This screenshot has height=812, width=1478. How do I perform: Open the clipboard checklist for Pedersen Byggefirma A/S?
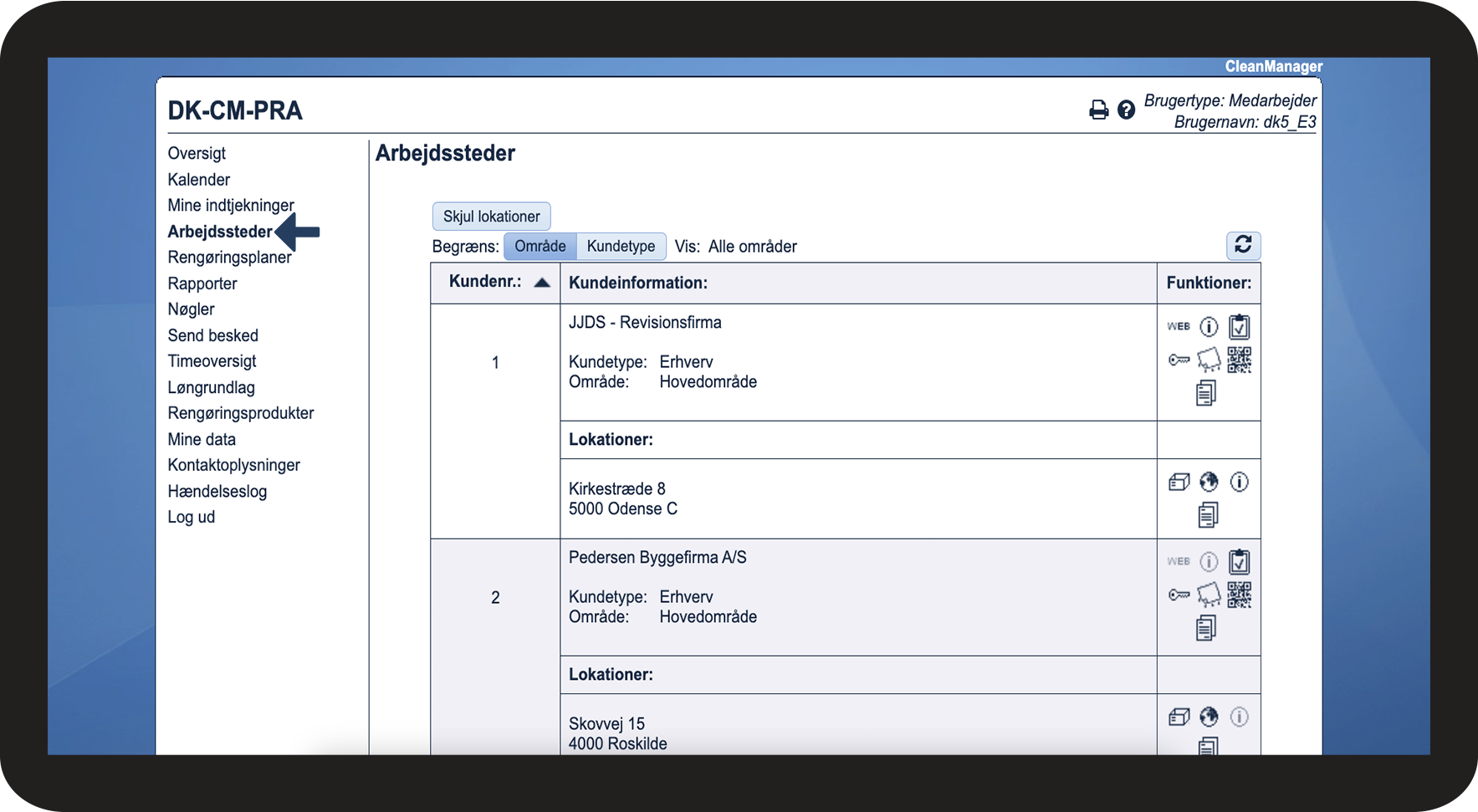tap(1239, 561)
